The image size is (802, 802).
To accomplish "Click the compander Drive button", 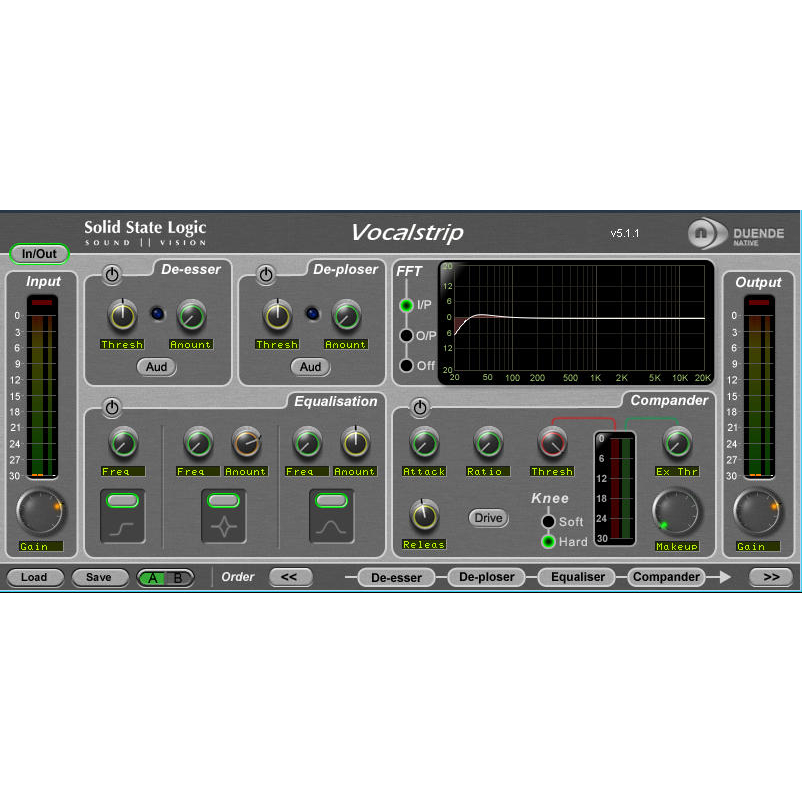I will (488, 518).
